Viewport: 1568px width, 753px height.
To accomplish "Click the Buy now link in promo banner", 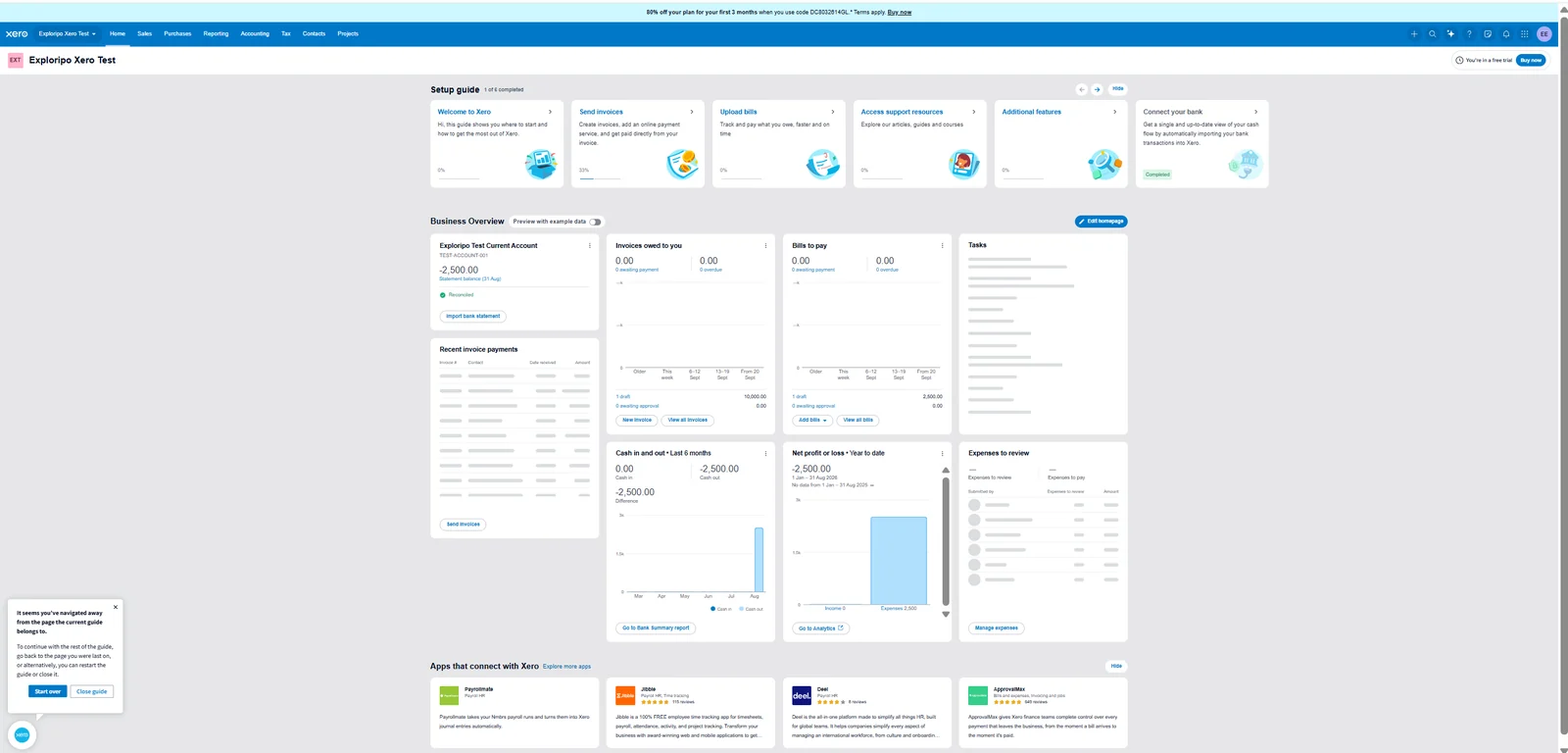I will click(900, 13).
